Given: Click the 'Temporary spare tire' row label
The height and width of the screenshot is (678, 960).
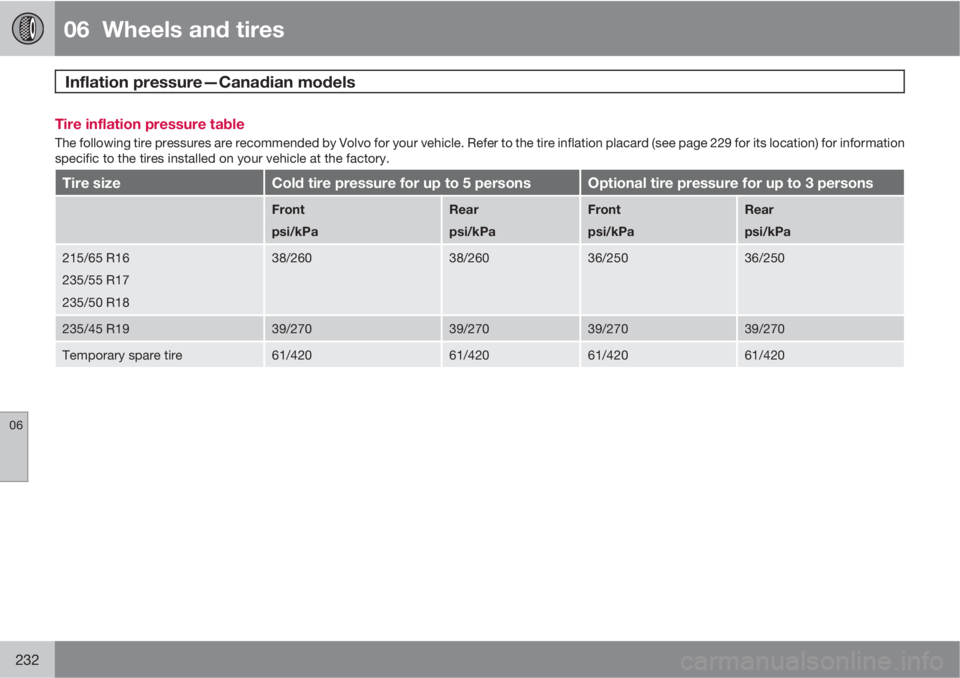Looking at the screenshot, I should (122, 355).
